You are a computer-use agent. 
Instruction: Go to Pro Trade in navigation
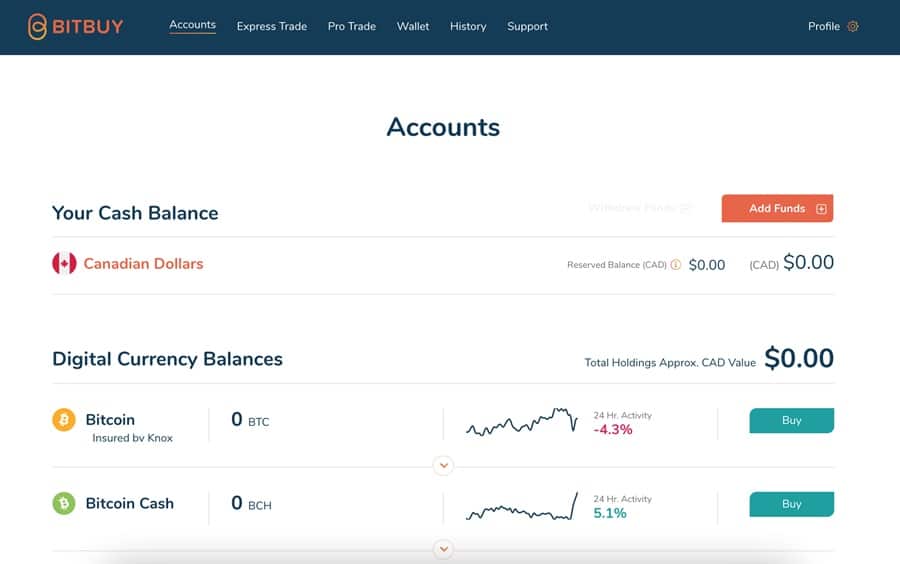click(352, 27)
